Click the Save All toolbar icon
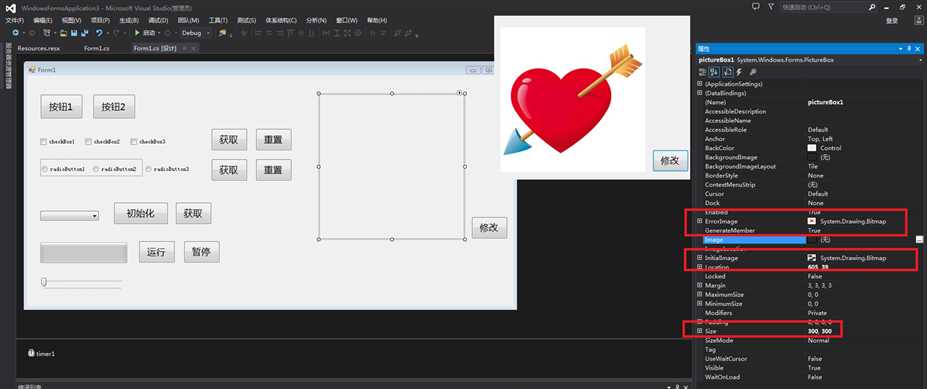This screenshot has width=927, height=389. (85, 33)
